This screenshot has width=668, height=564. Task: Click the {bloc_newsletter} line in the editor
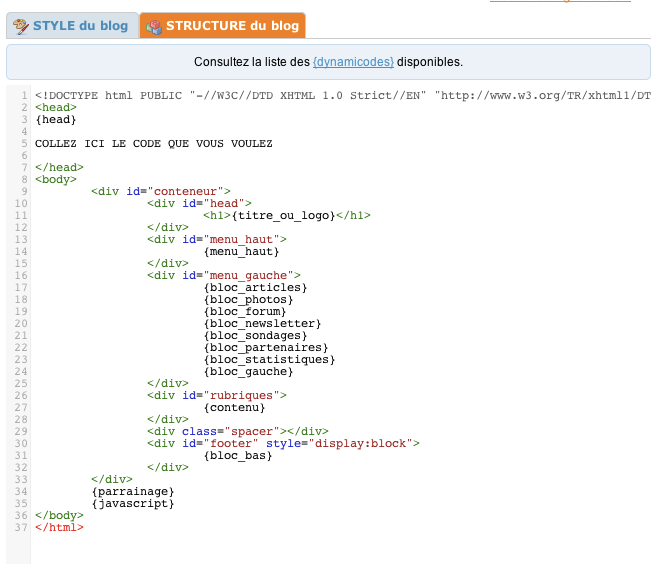pos(262,324)
